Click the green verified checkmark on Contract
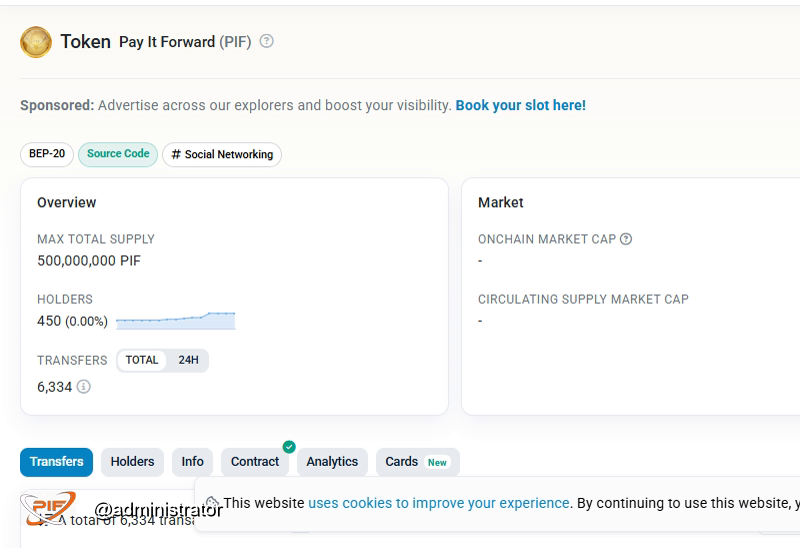Image resolution: width=800 pixels, height=548 pixels. (x=289, y=447)
